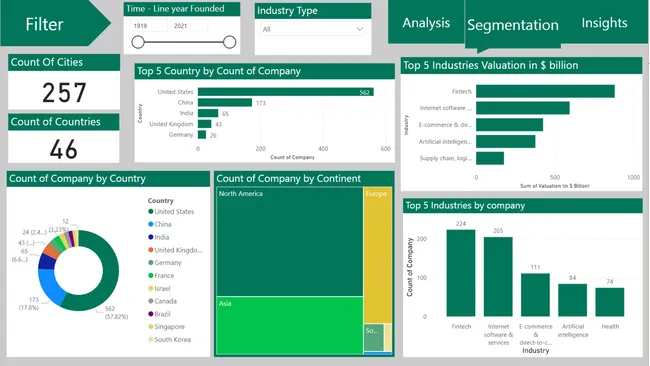Viewport: 650px width, 366px height.
Task: Select the Artificial intelligence column with 84
Action: tap(572, 300)
